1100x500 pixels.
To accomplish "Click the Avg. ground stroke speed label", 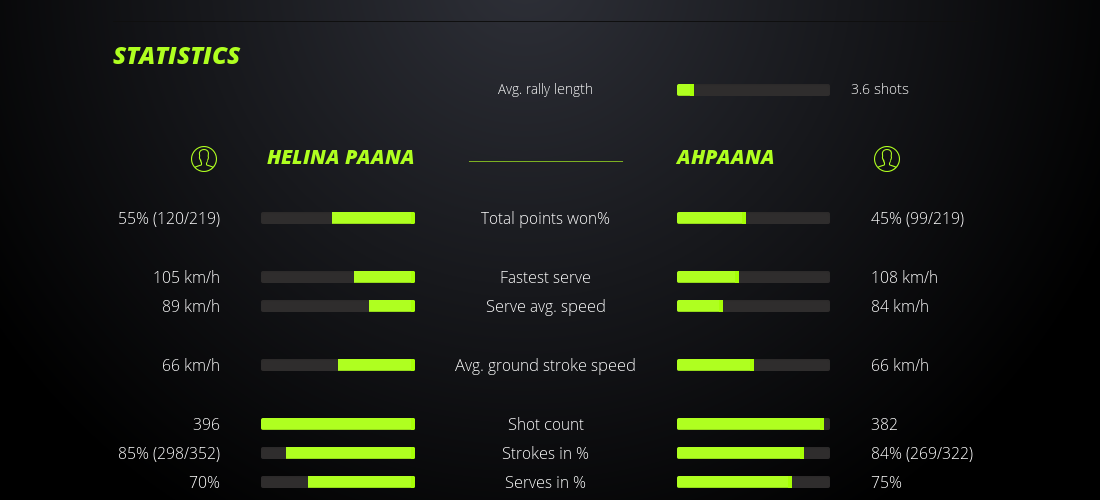I will coord(545,365).
